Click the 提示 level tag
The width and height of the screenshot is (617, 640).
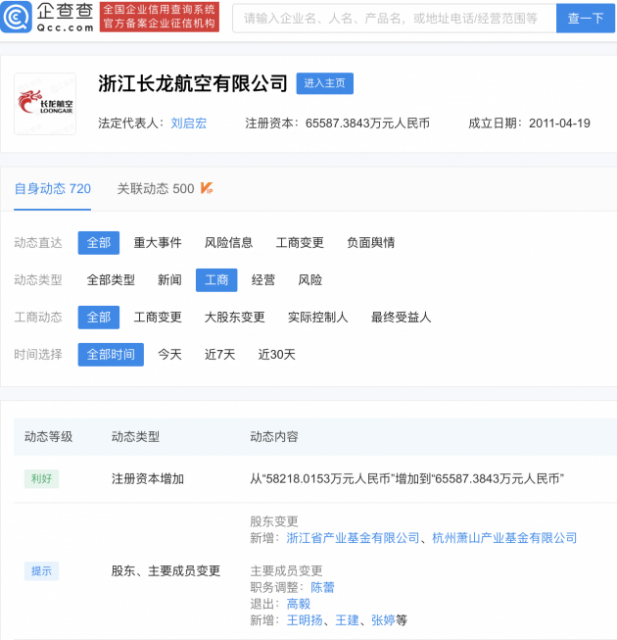click(42, 571)
